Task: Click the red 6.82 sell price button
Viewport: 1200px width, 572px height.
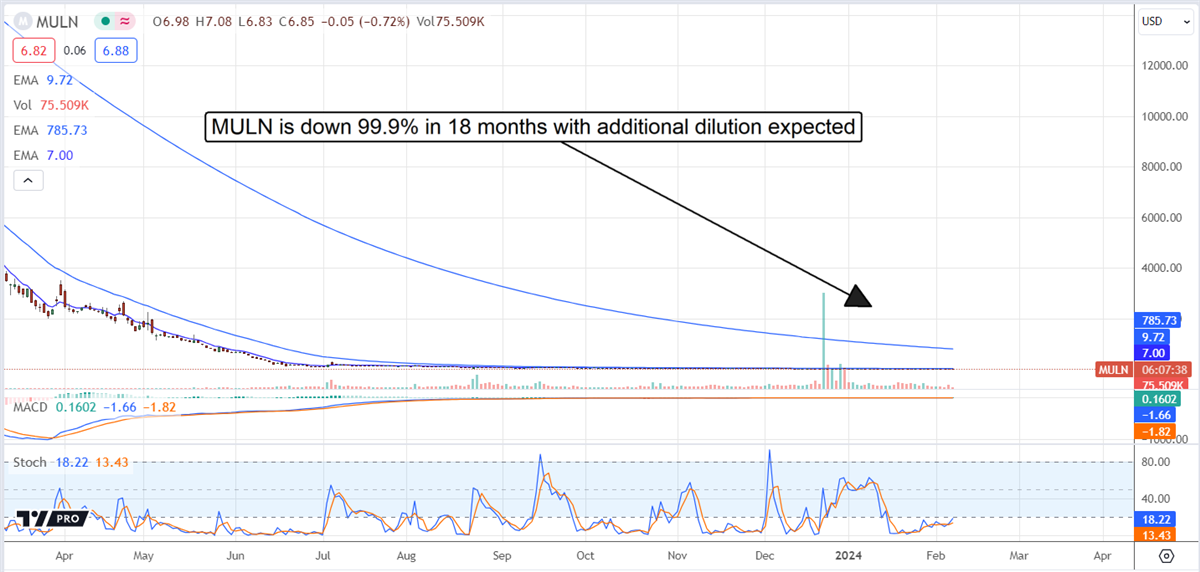Action: (x=33, y=50)
